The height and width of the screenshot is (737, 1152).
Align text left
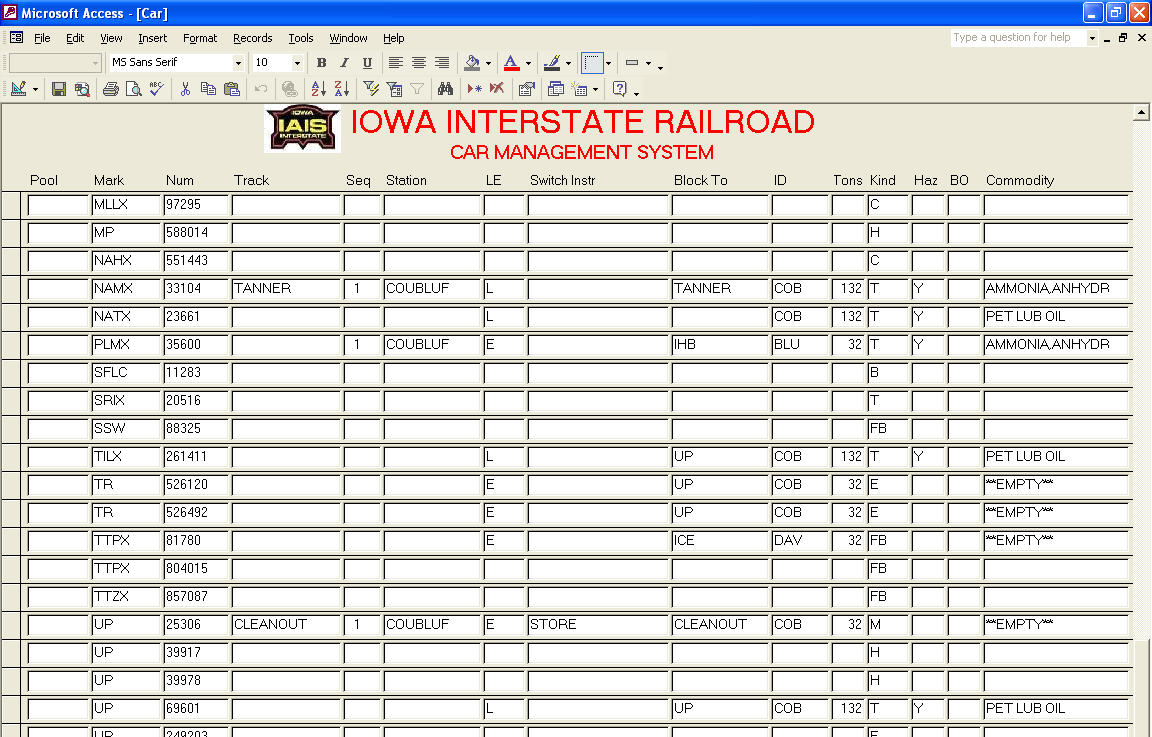[x=395, y=63]
